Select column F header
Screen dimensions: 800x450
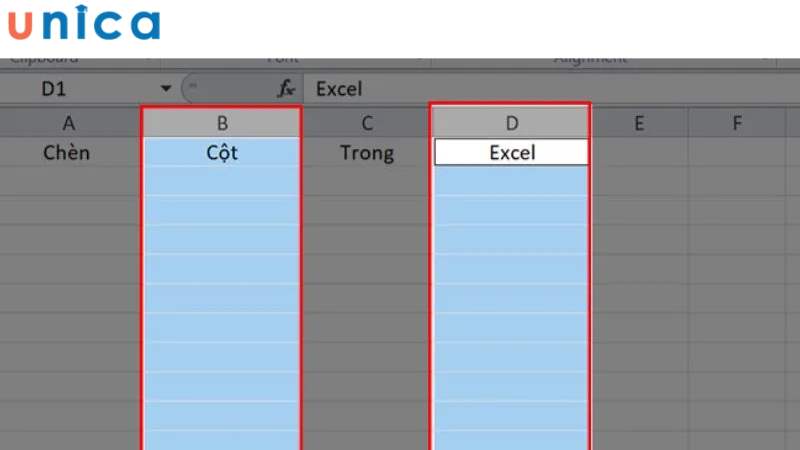pyautogui.click(x=737, y=123)
